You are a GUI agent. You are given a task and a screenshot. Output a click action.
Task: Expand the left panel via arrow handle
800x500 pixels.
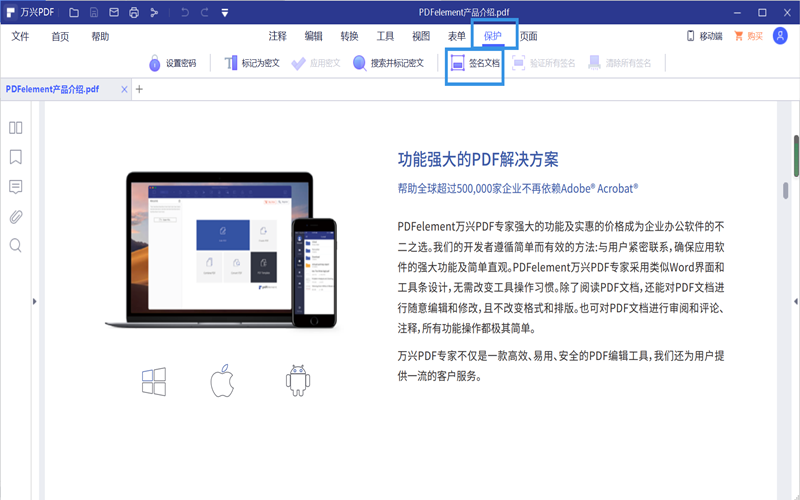pos(35,301)
